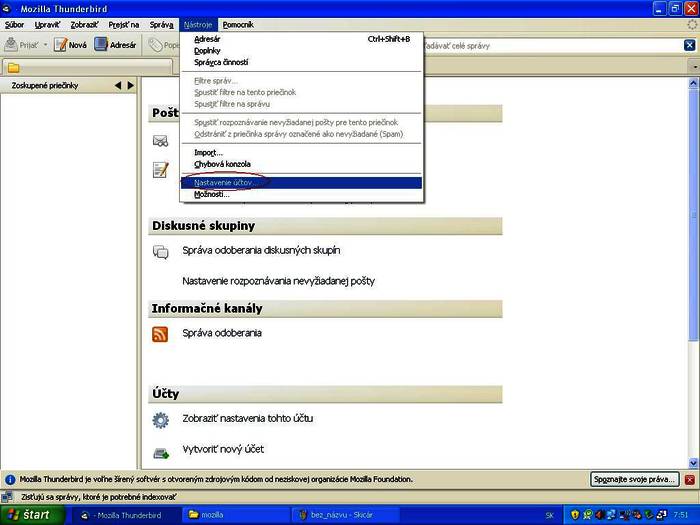The image size is (700, 525).
Task: Click the scroll down arrow
Action: click(x=693, y=463)
